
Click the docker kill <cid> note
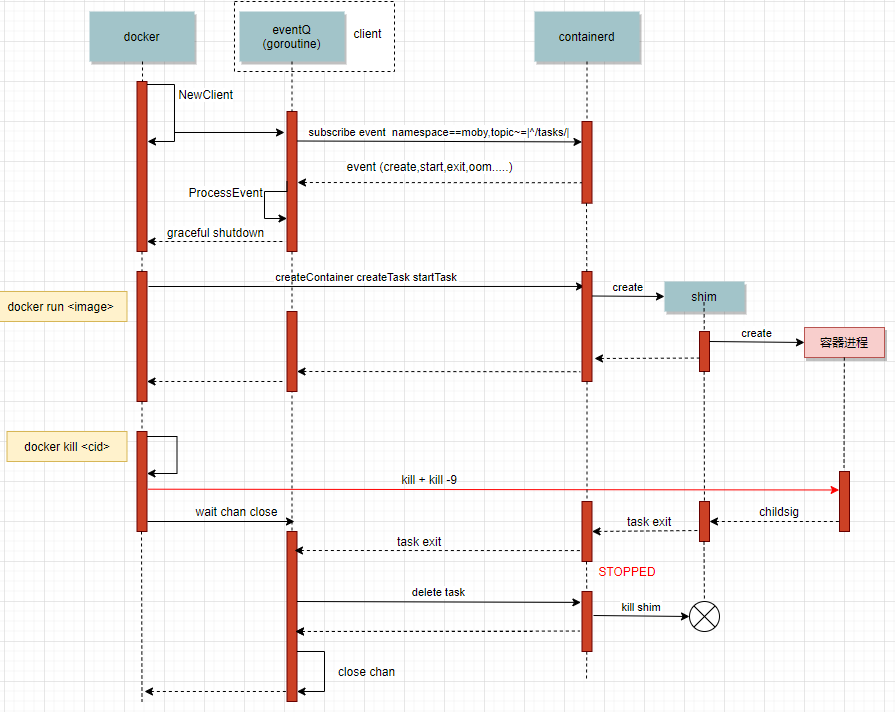pos(66,446)
